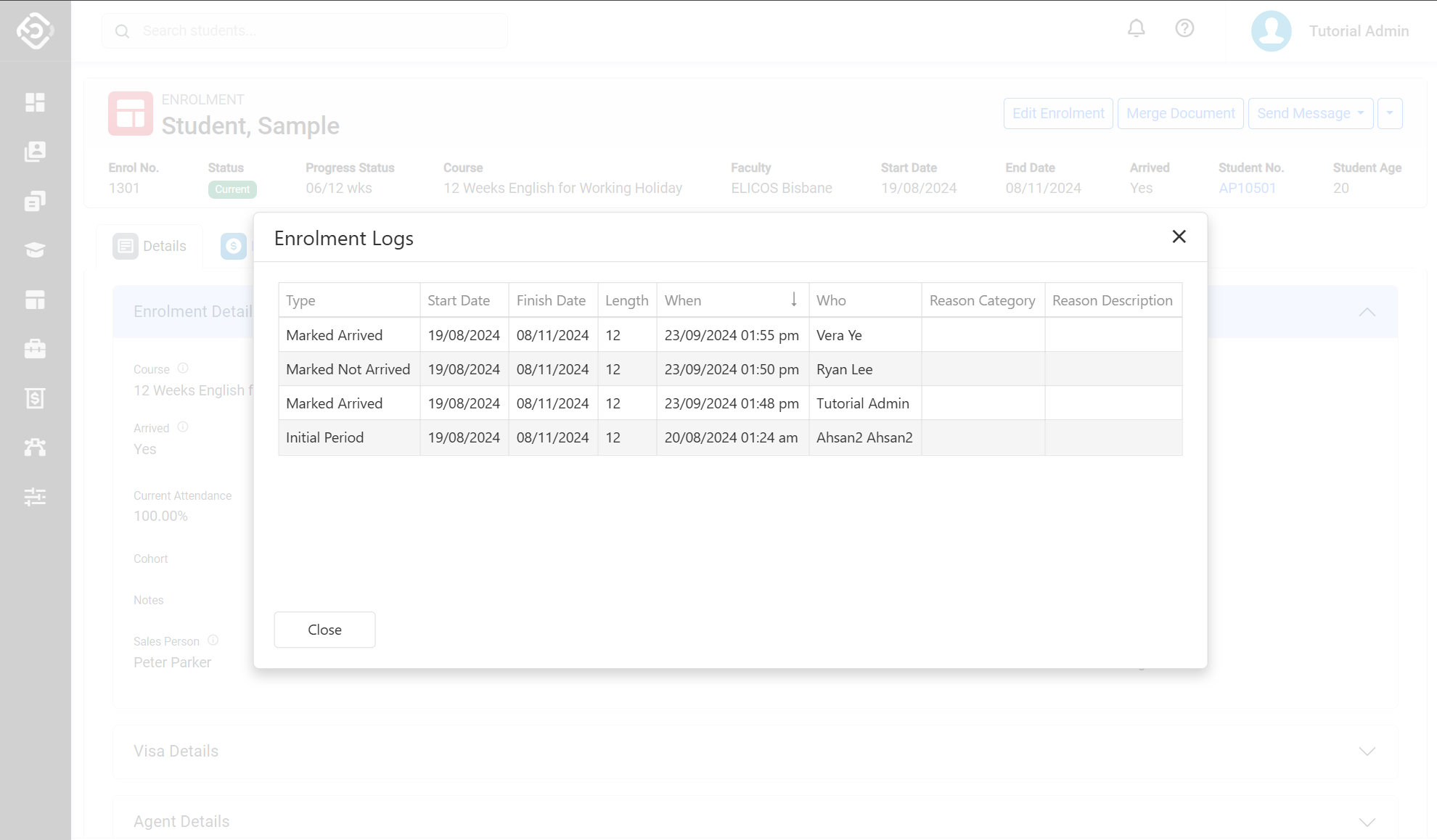Image resolution: width=1437 pixels, height=840 pixels.
Task: Open student number AP10501 link
Action: [1247, 188]
